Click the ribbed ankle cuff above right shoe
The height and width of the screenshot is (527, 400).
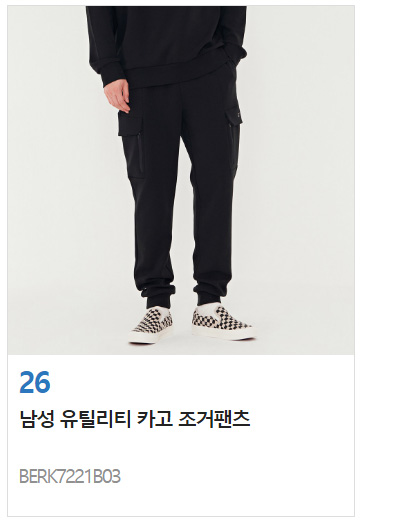click(x=210, y=294)
